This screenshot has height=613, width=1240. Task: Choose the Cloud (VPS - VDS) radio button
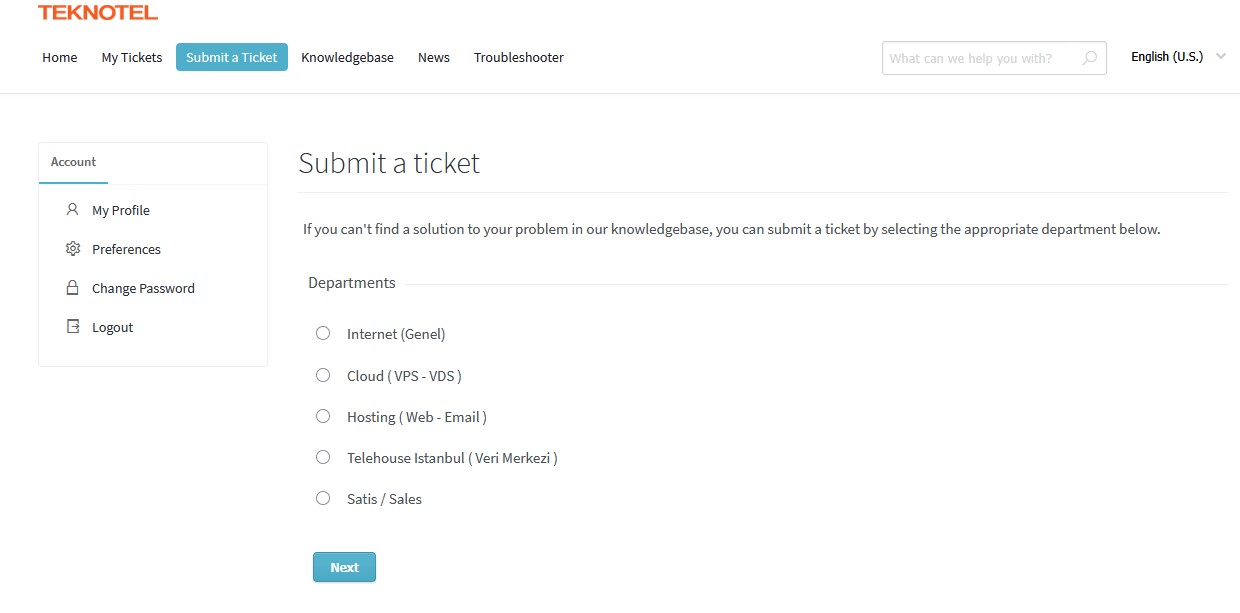(x=323, y=375)
